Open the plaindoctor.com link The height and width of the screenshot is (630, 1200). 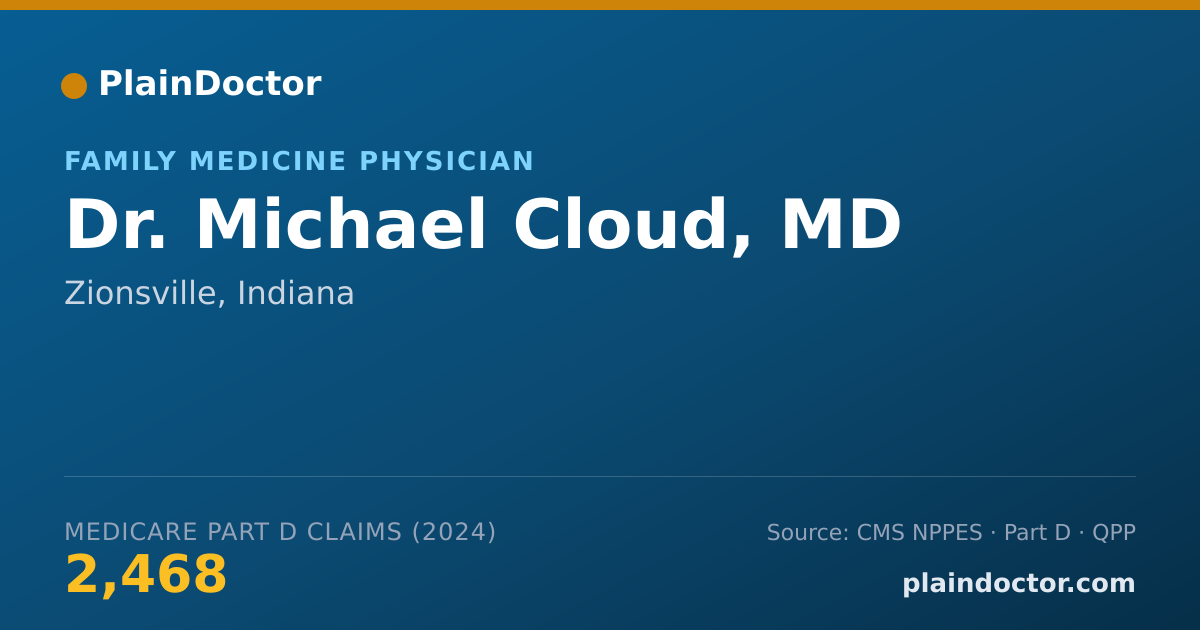point(1019,584)
